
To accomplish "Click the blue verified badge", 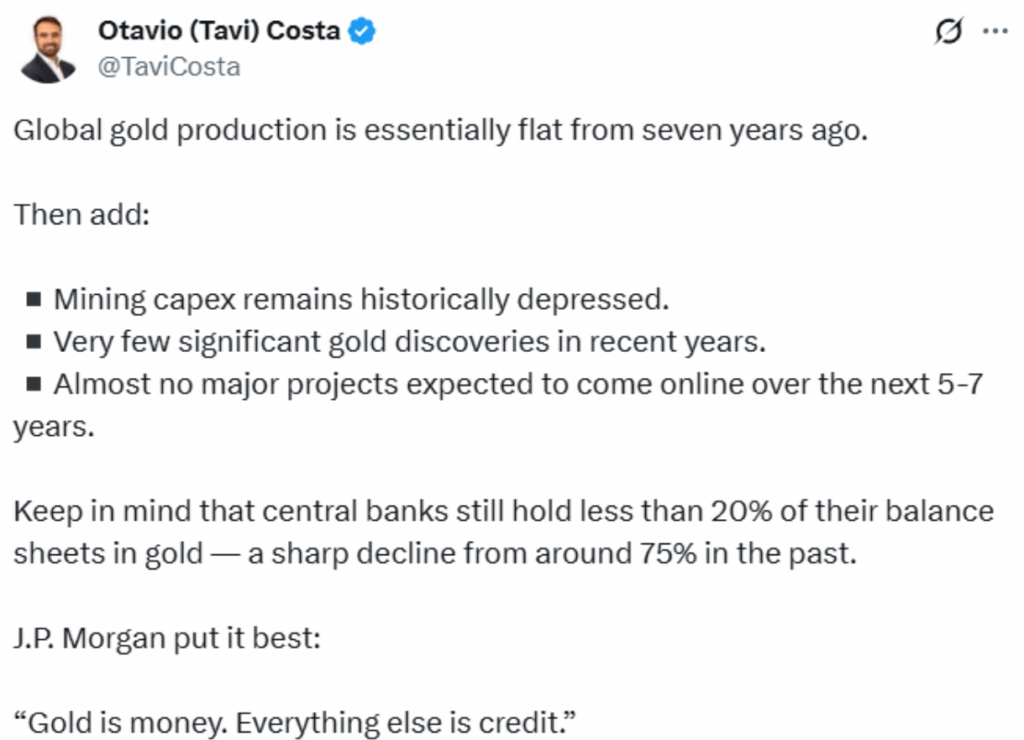I will (361, 31).
